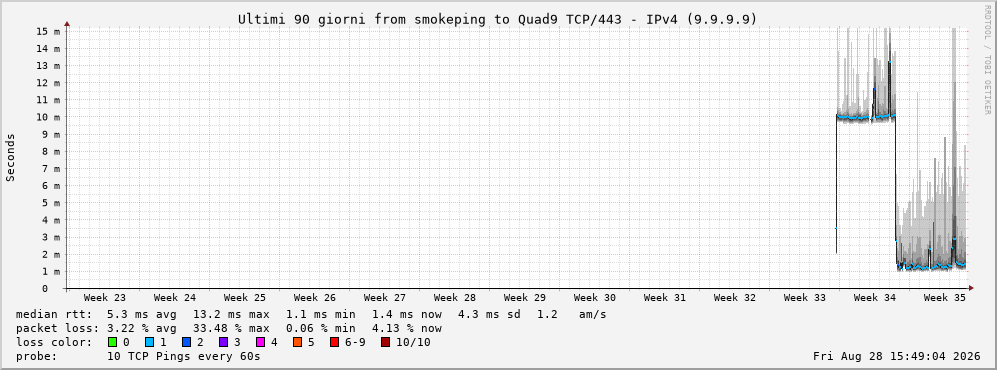Click the orange loss color 5 swatch
Viewport: 997px width, 370px height.
pos(298,343)
